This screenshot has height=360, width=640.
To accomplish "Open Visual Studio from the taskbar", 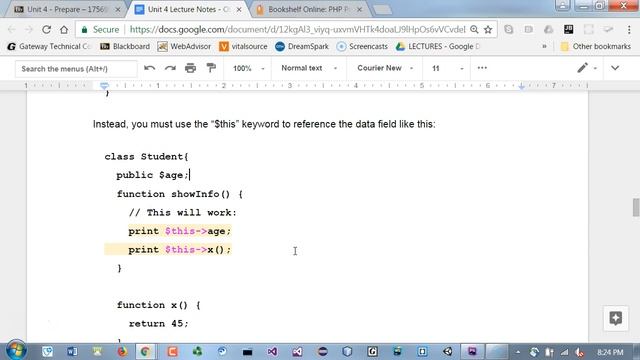I will point(272,351).
